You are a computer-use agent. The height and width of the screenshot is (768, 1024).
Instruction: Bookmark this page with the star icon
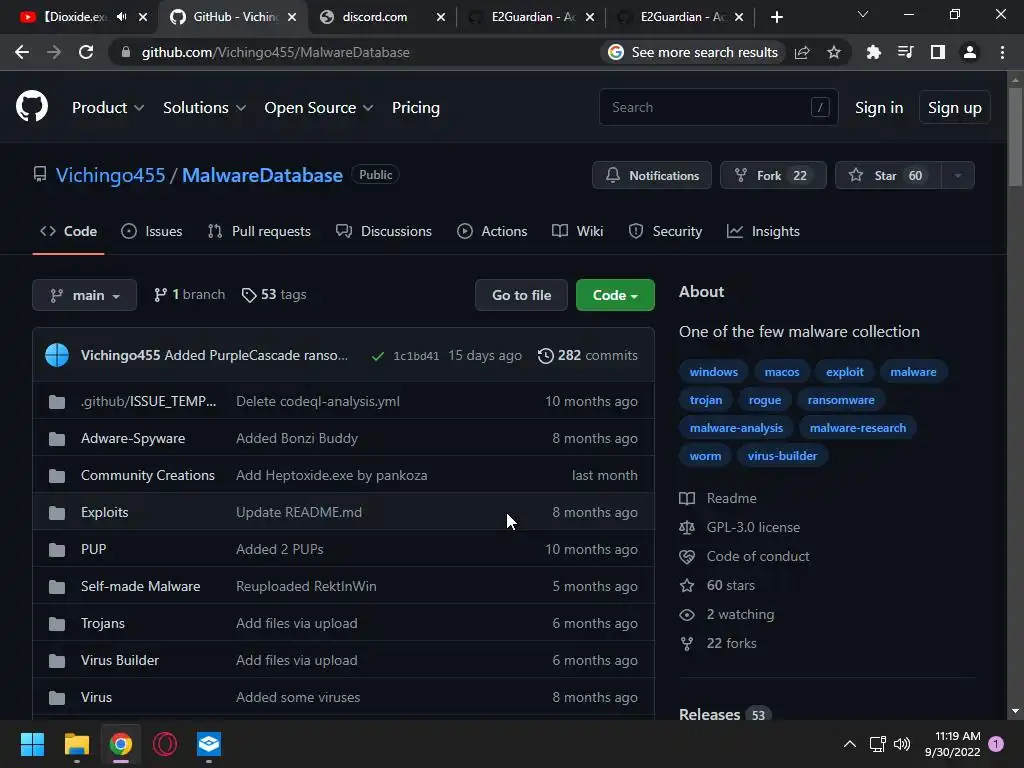(x=834, y=52)
